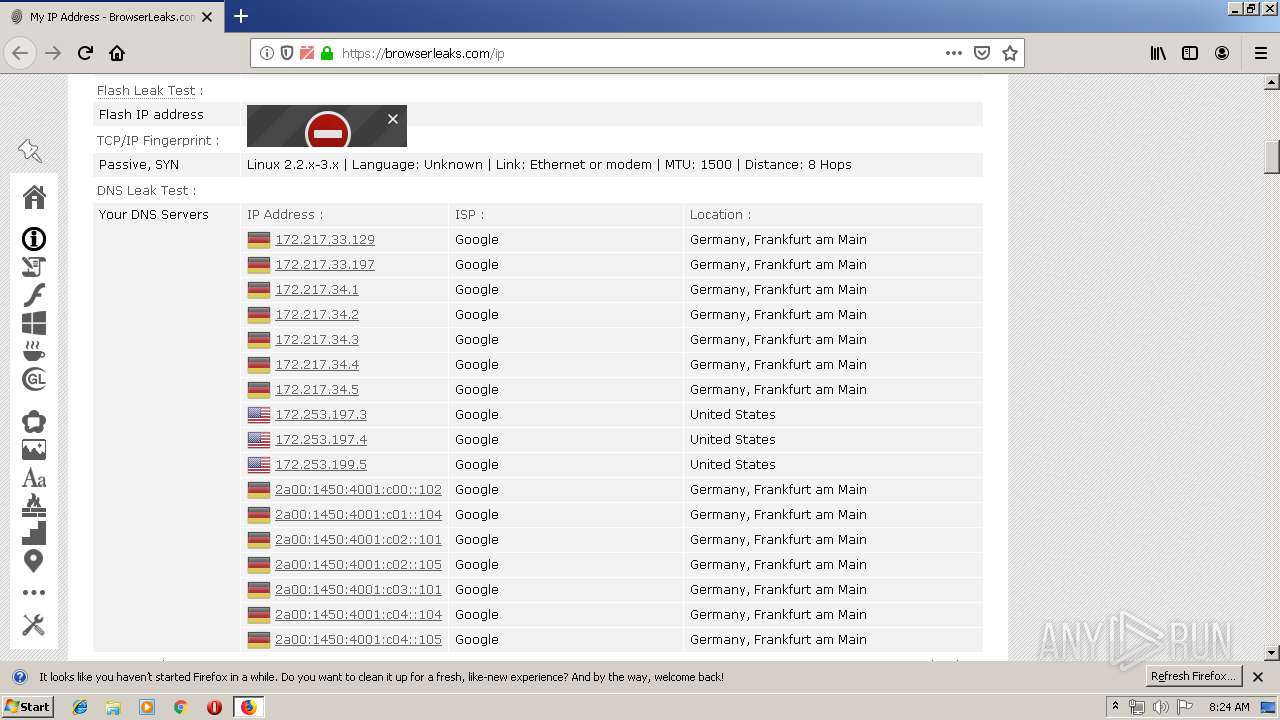Dismiss the blocked Flash plugin overlay
The height and width of the screenshot is (720, 1280).
click(393, 118)
